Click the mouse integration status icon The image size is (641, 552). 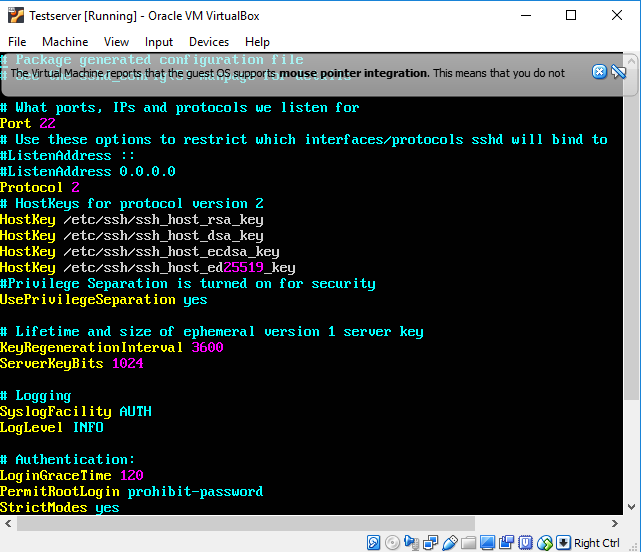(545, 543)
